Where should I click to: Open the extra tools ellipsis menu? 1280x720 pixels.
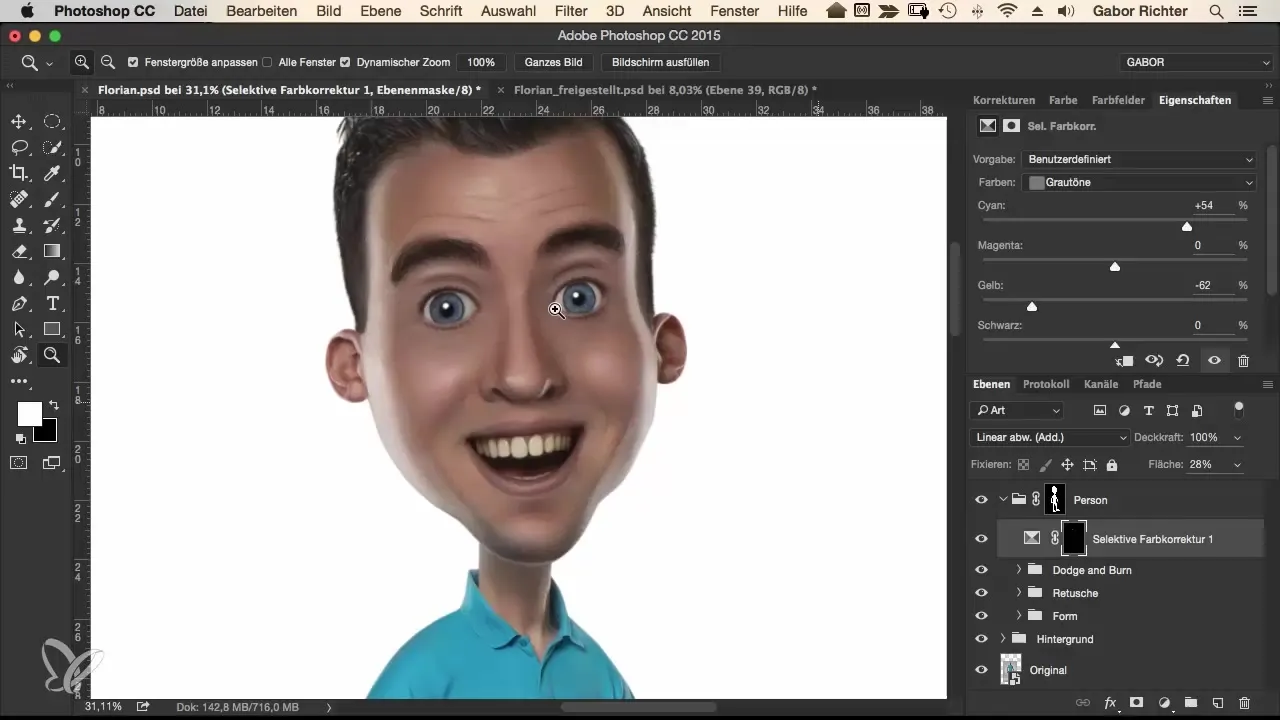[x=19, y=381]
